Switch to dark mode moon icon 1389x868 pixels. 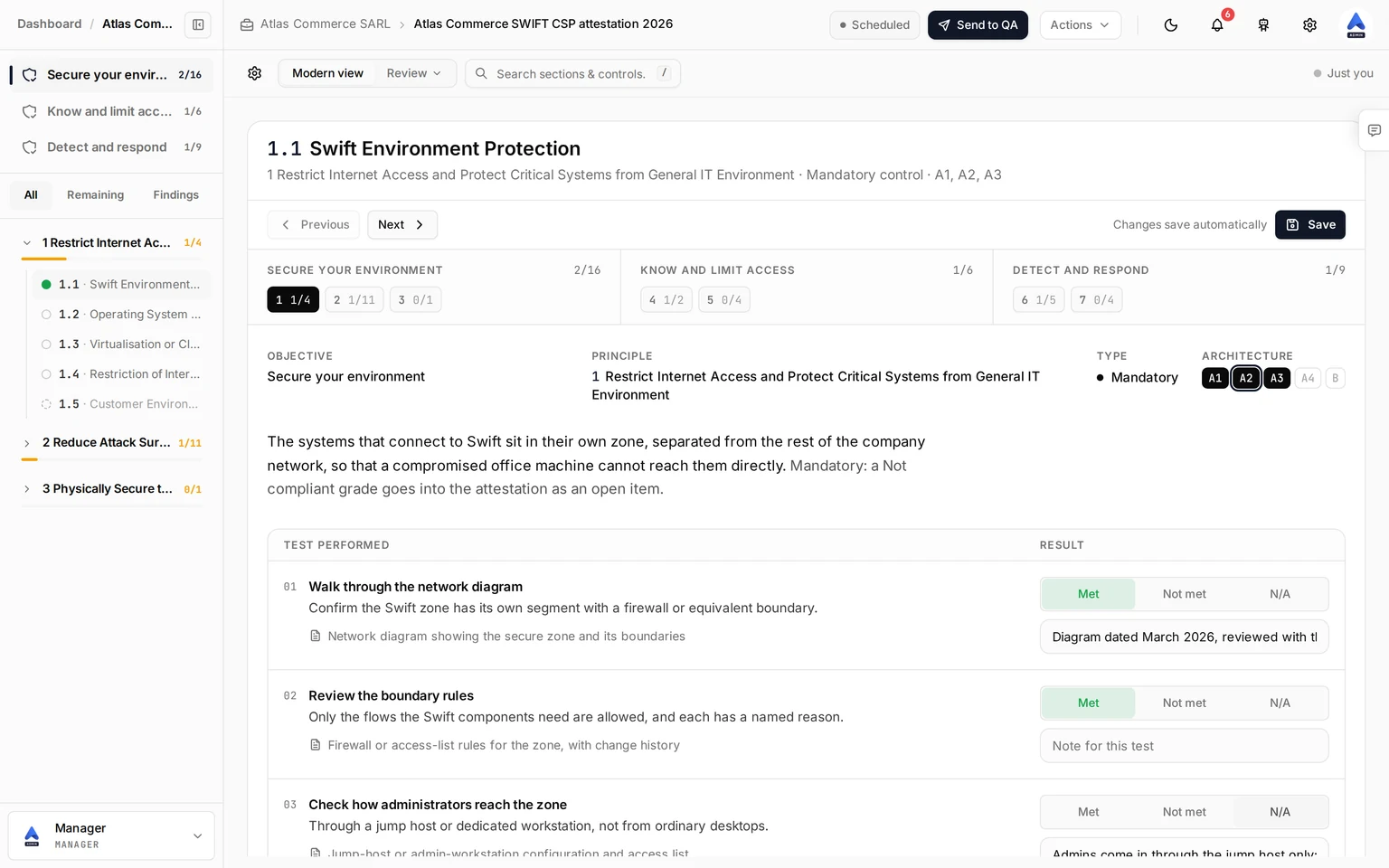[x=1171, y=25]
